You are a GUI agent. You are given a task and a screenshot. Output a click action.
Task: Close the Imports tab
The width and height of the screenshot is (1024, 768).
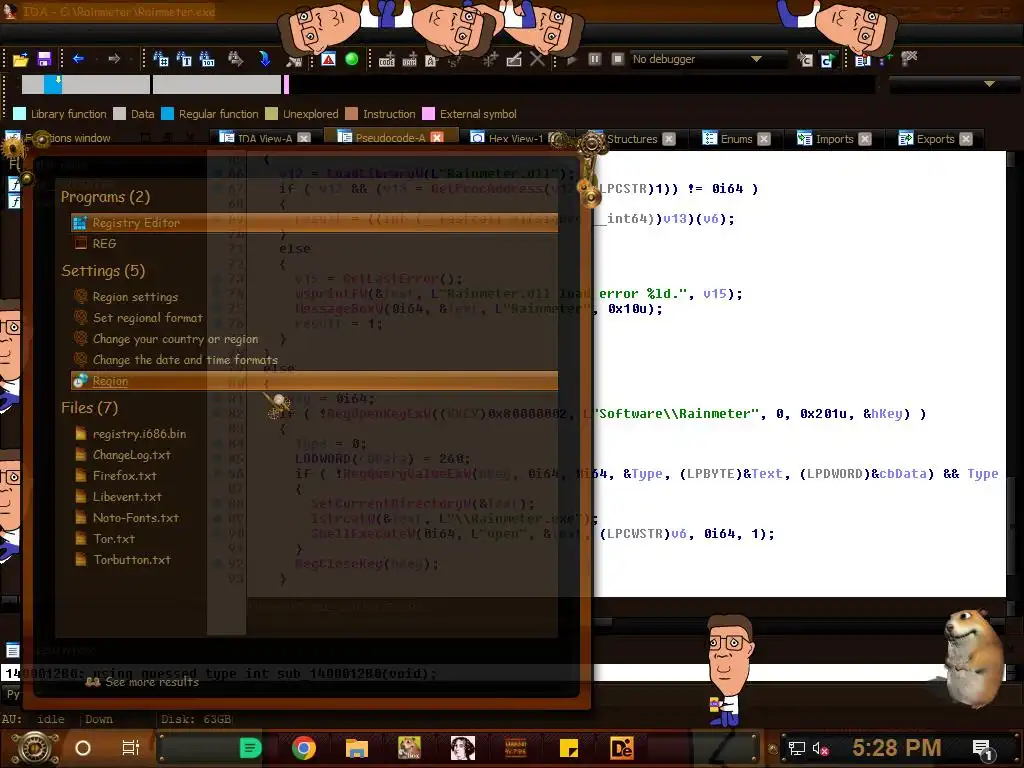click(x=865, y=138)
